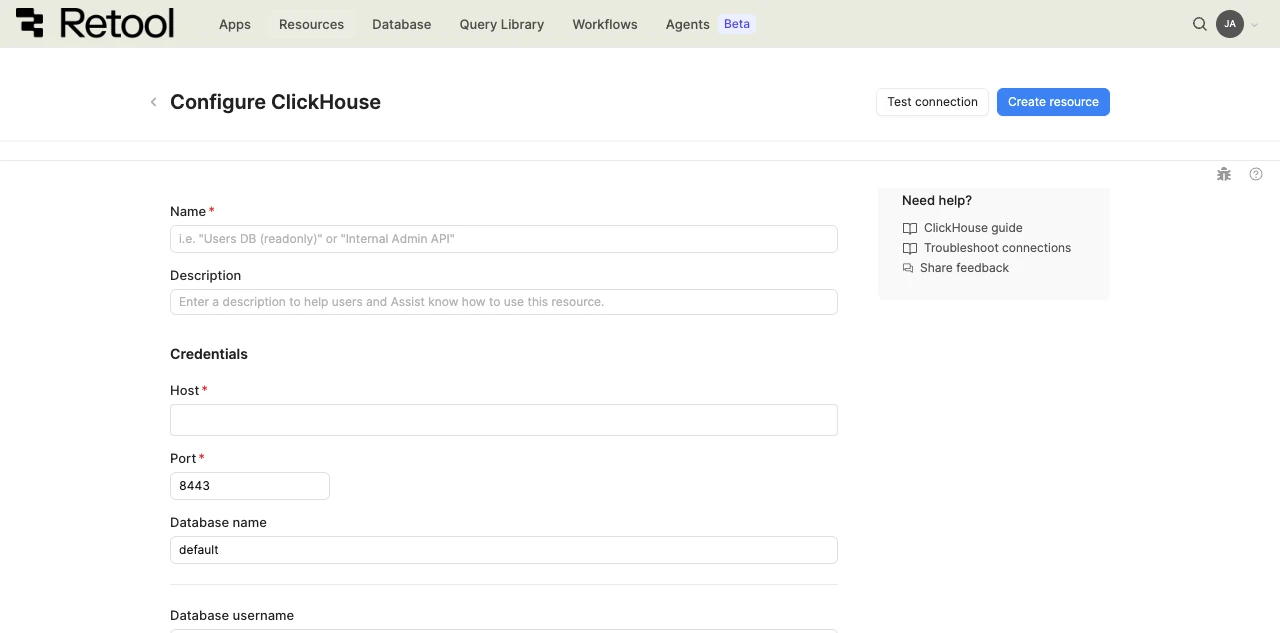The height and width of the screenshot is (633, 1280).
Task: Go back using the left chevron arrow
Action: 153,102
